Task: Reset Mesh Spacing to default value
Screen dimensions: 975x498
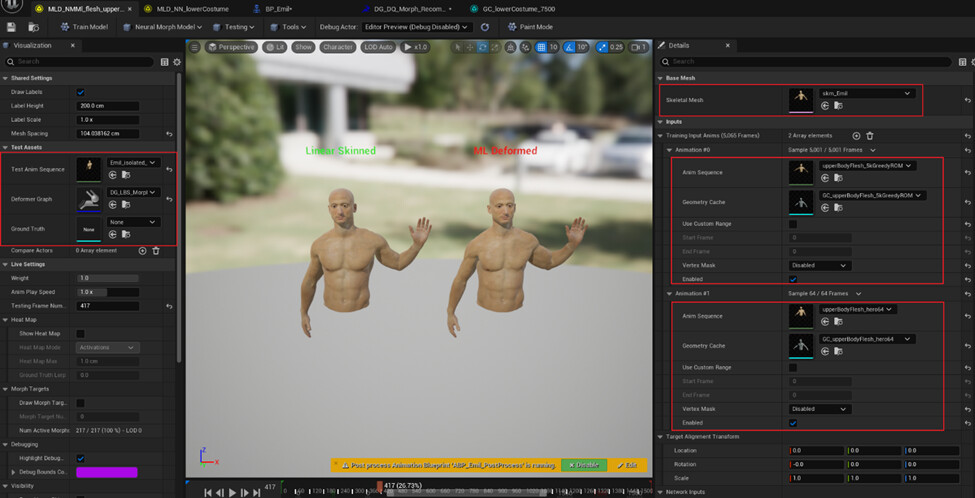Action: point(169,134)
